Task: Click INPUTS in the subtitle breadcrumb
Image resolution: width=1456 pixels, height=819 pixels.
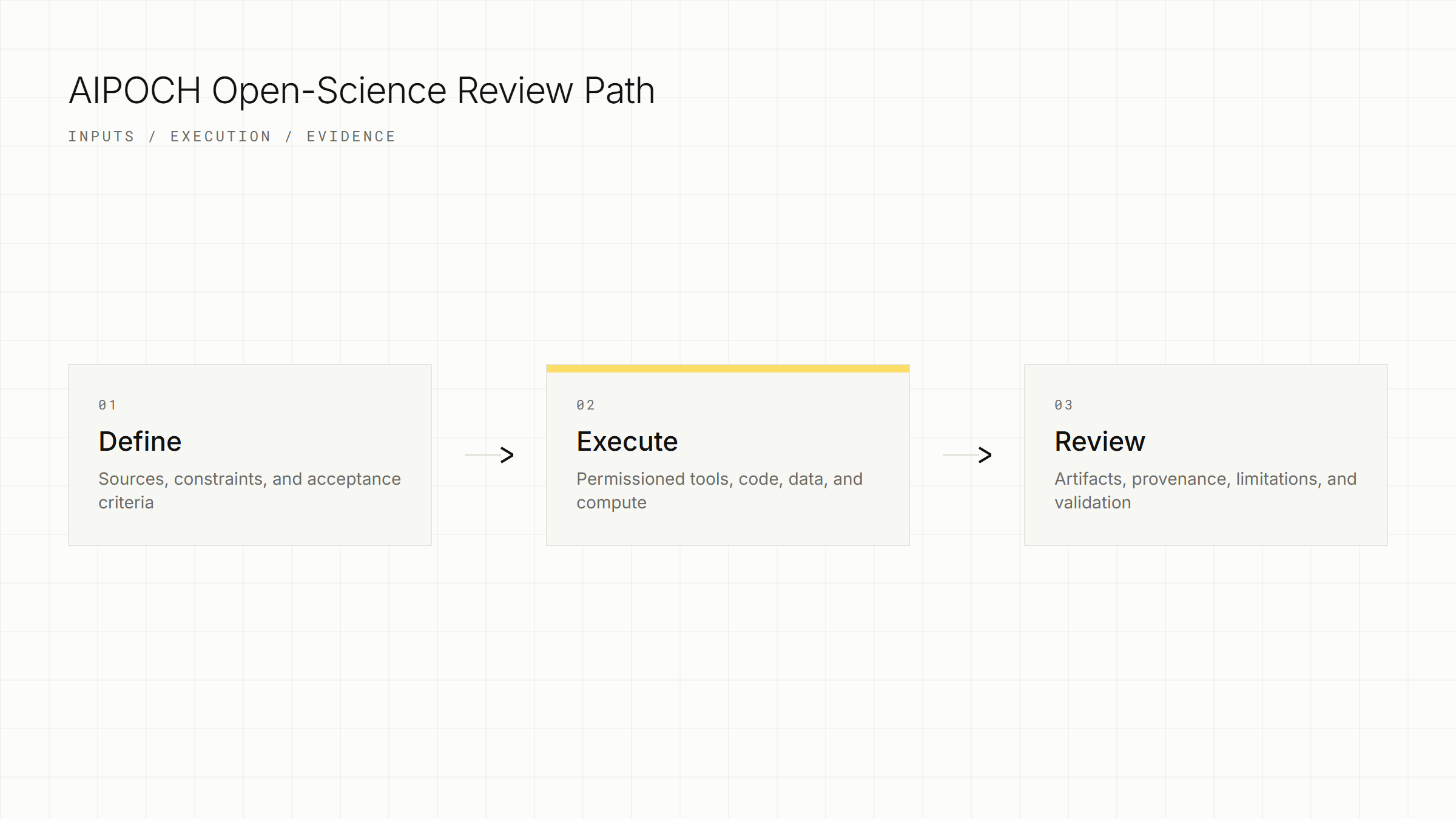Action: tap(101, 136)
